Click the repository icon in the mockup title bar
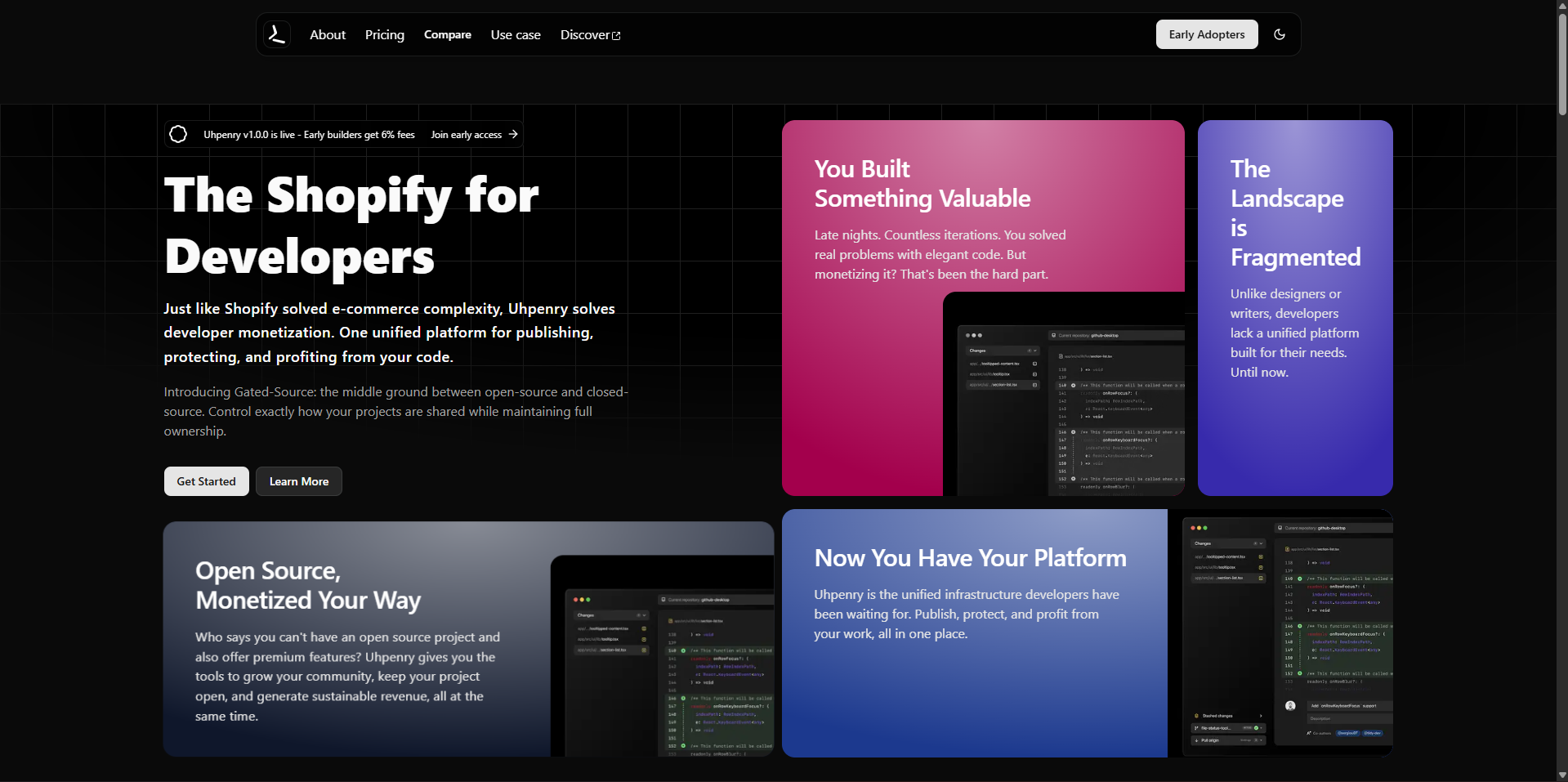1568x782 pixels. pos(1280,528)
